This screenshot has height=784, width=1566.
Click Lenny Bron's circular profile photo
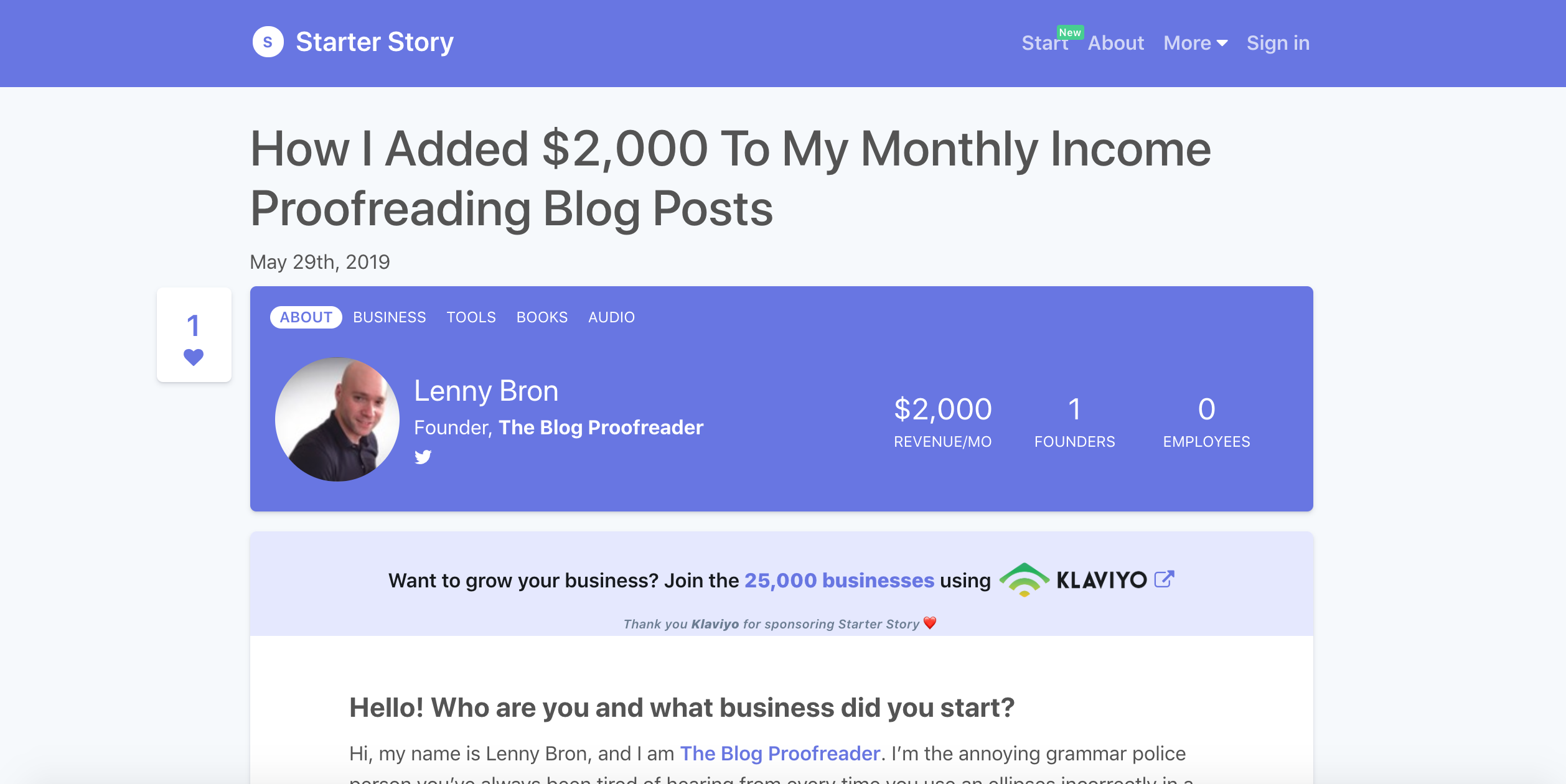pos(336,419)
